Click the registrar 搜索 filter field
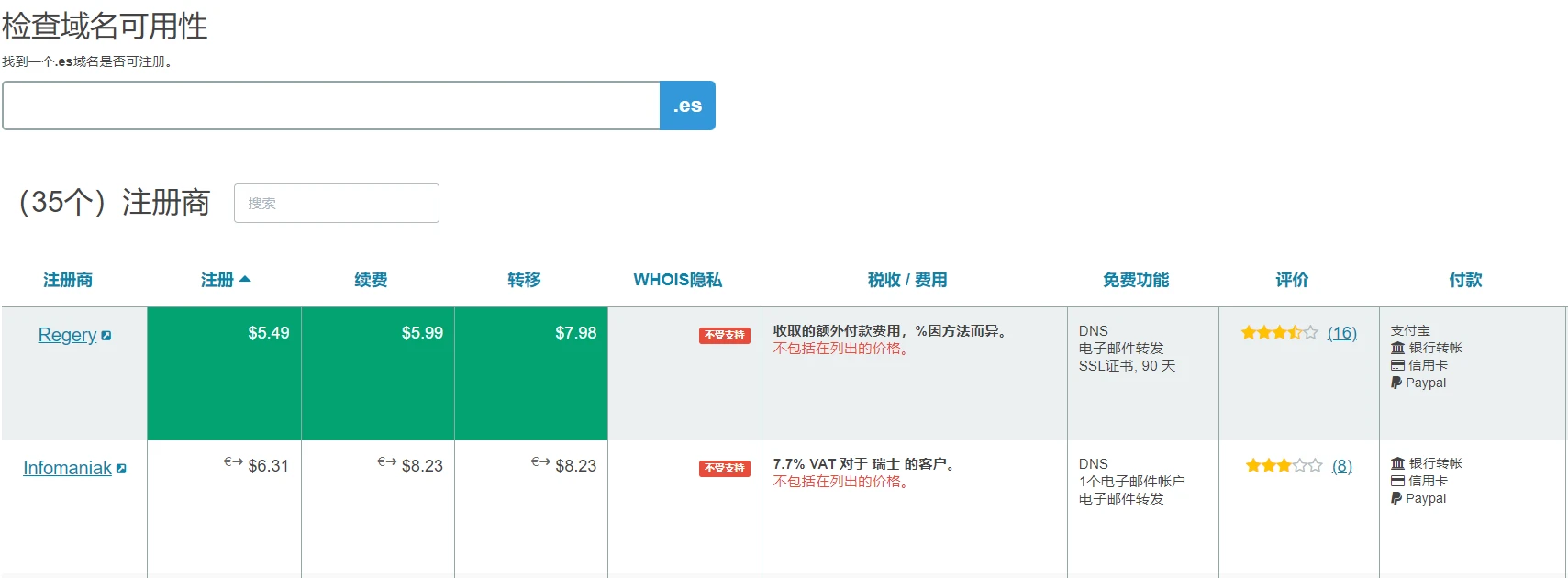The image size is (1568, 578). [336, 203]
